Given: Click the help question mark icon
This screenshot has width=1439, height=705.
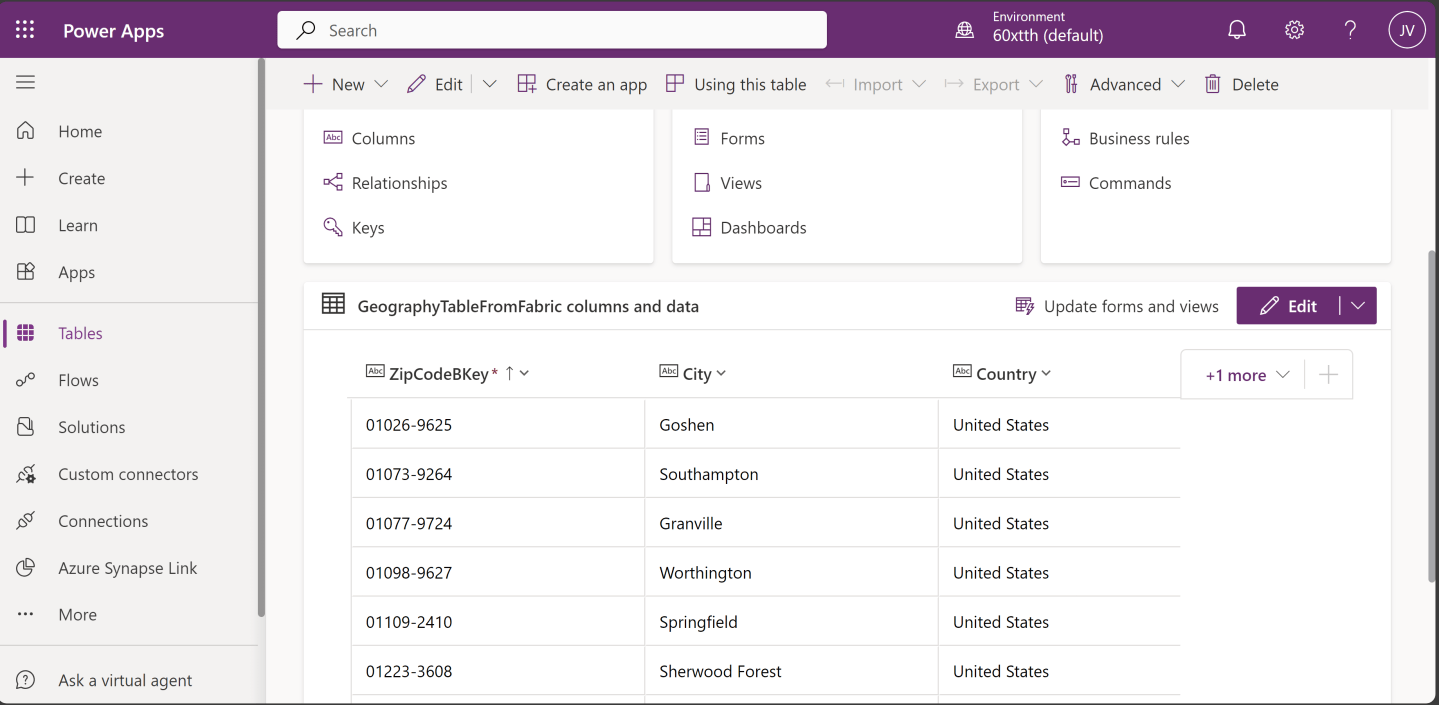Looking at the screenshot, I should coord(1350,30).
